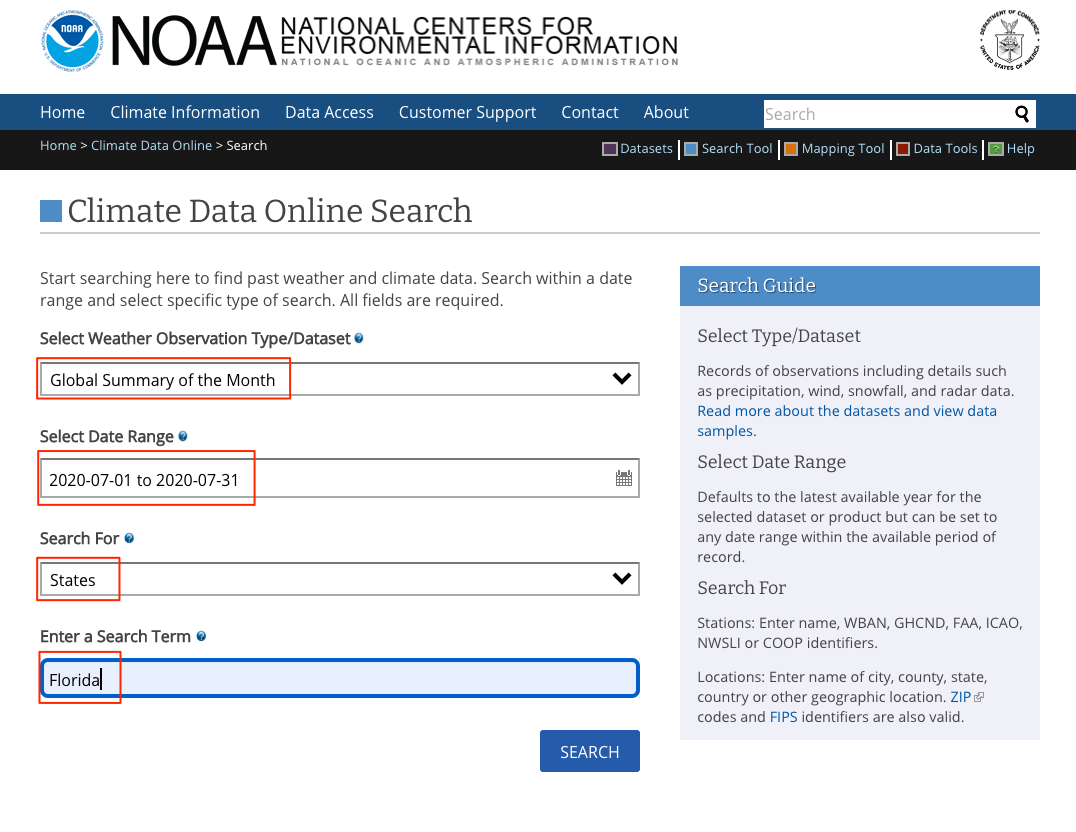Screen dimensions: 1076x832
Task: Click the magnifying glass search icon
Action: click(1021, 114)
